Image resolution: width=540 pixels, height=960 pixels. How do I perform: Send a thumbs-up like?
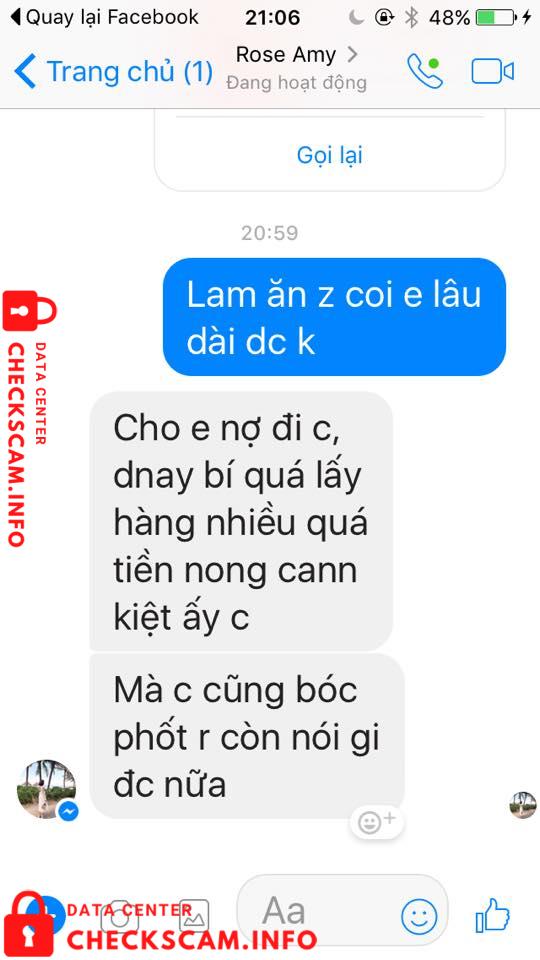[x=492, y=915]
